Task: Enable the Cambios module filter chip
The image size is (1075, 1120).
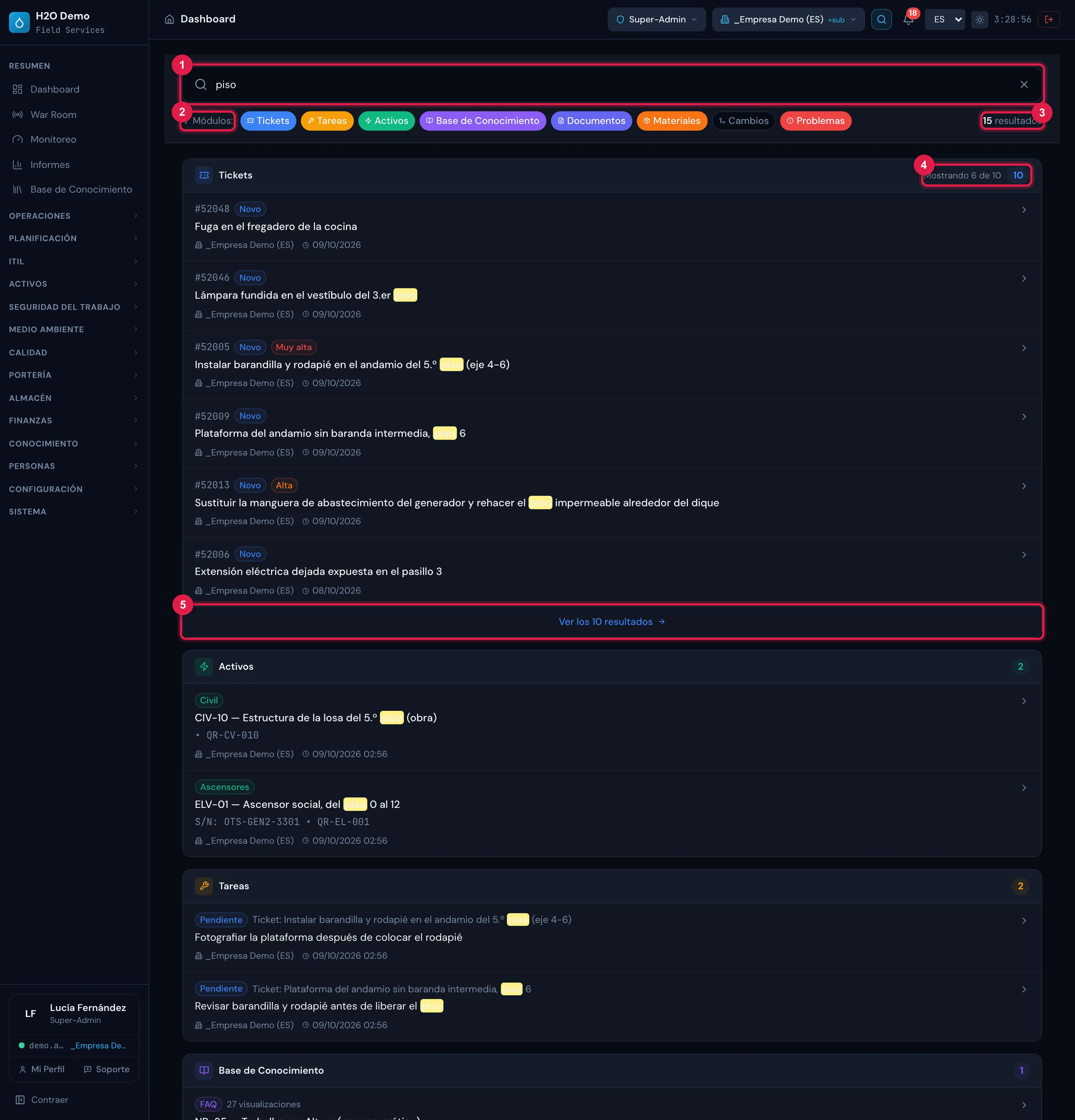Action: [x=744, y=121]
